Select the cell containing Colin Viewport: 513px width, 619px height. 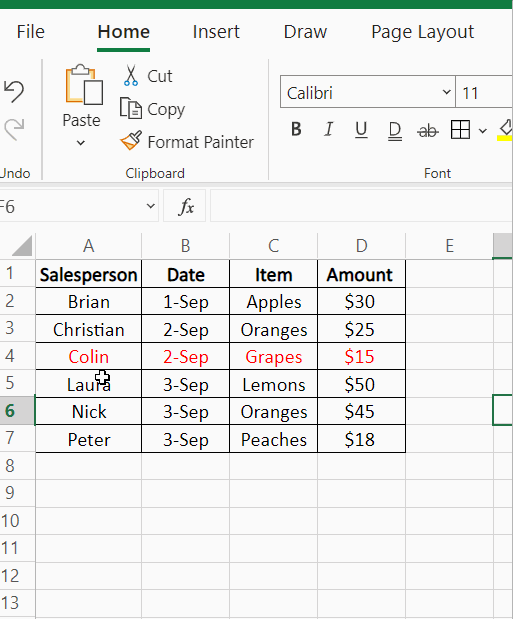88,356
